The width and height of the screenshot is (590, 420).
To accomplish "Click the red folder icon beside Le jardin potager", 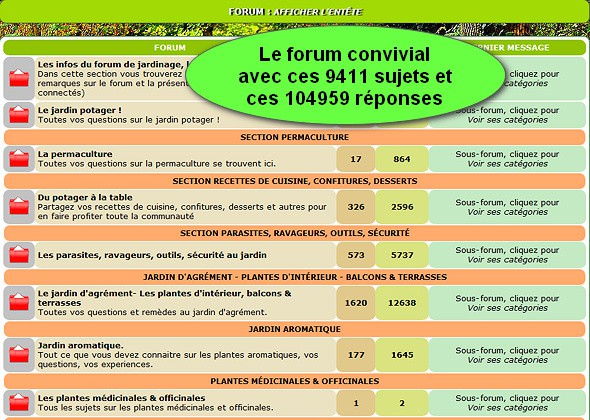I will (19, 114).
